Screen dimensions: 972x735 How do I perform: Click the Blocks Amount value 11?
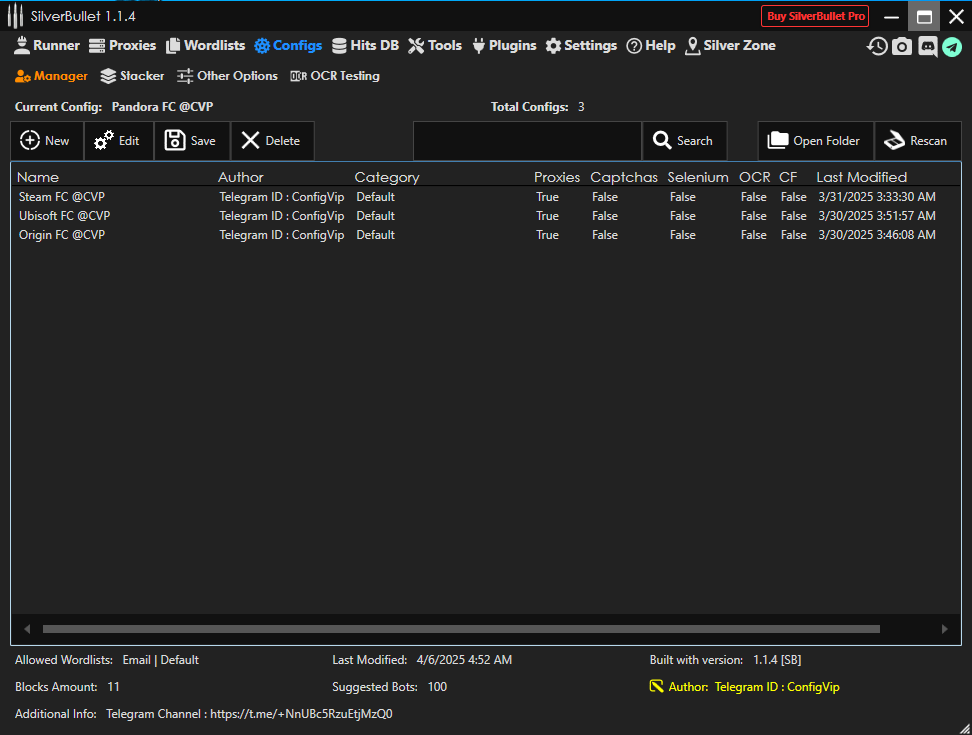tap(113, 687)
